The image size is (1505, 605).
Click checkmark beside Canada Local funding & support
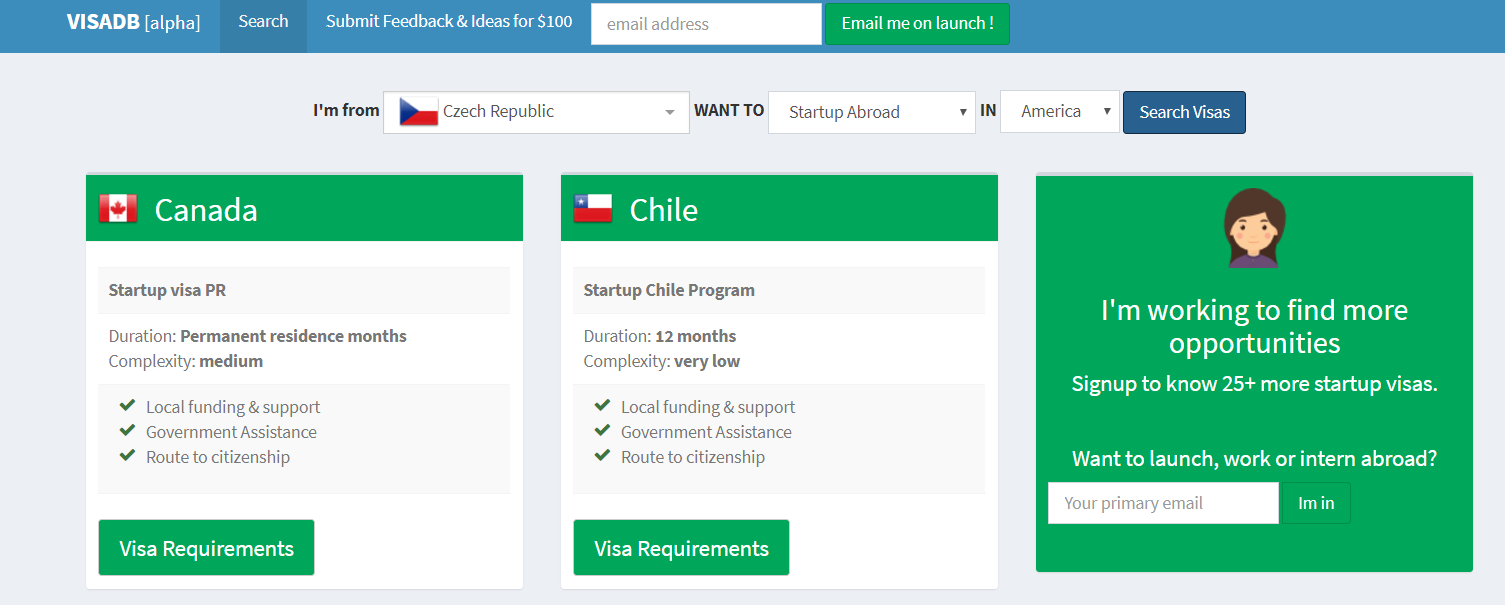pyautogui.click(x=127, y=406)
